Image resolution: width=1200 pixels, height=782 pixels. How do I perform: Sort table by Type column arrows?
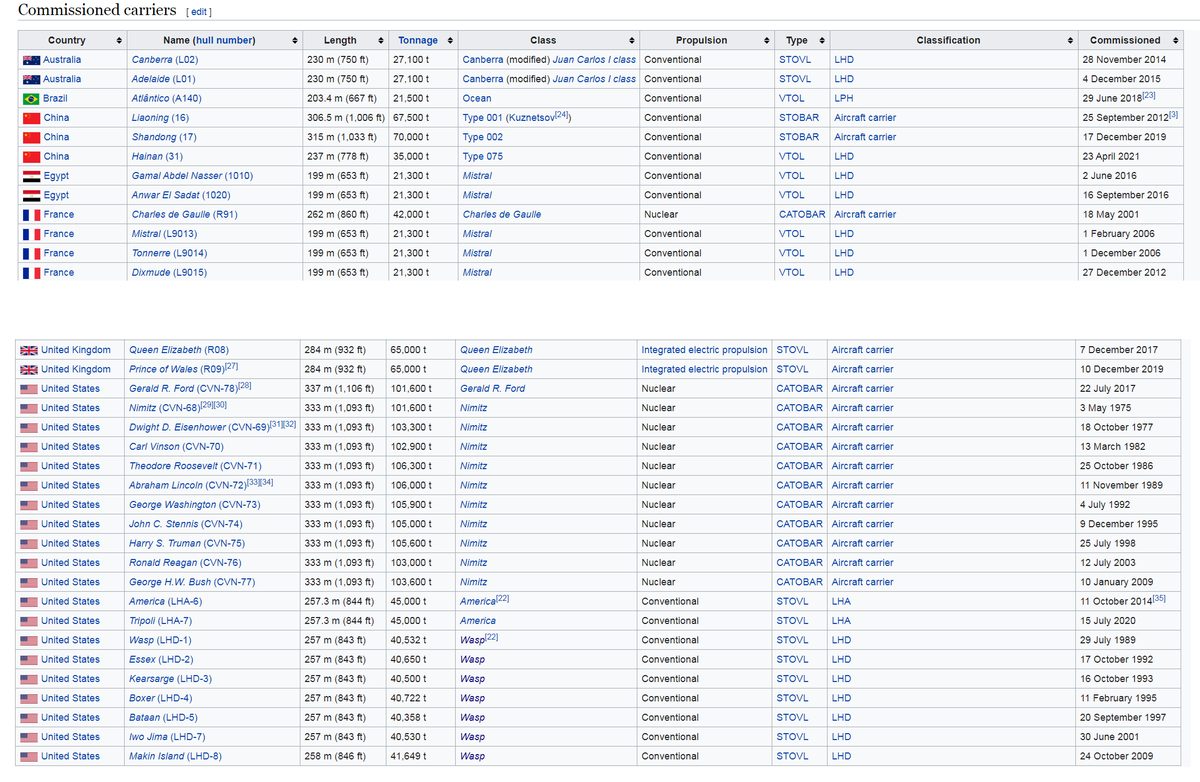coord(822,40)
